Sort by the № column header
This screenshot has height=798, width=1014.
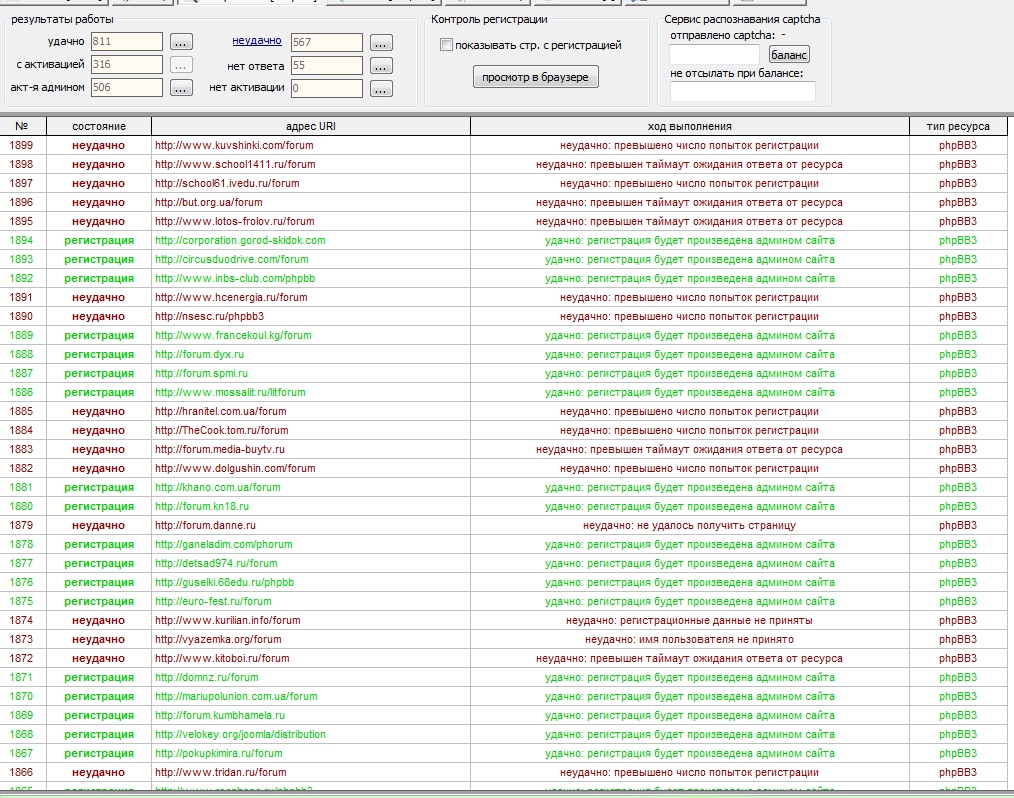click(23, 126)
